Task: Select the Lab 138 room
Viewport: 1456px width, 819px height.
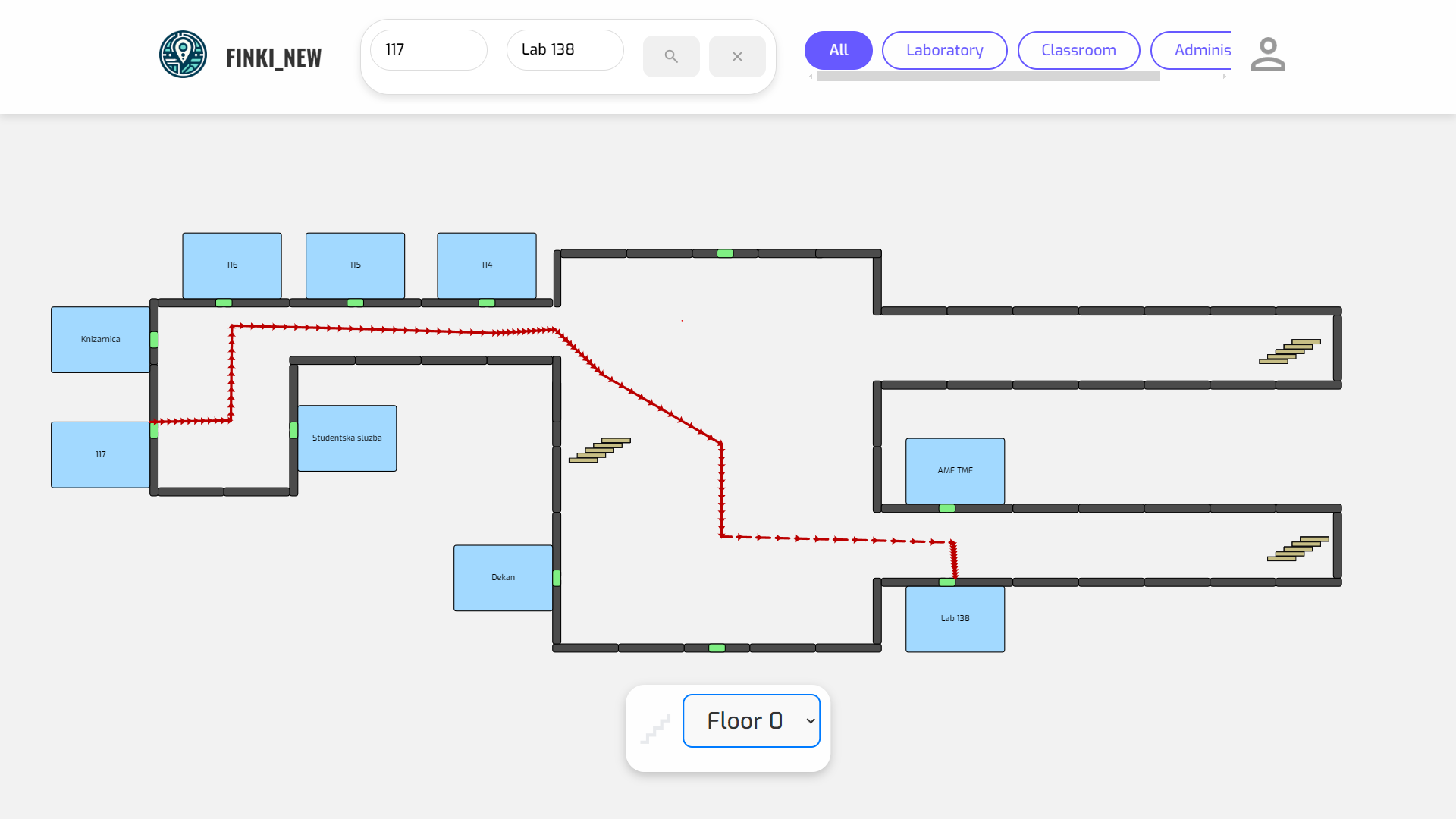Action: coord(955,619)
